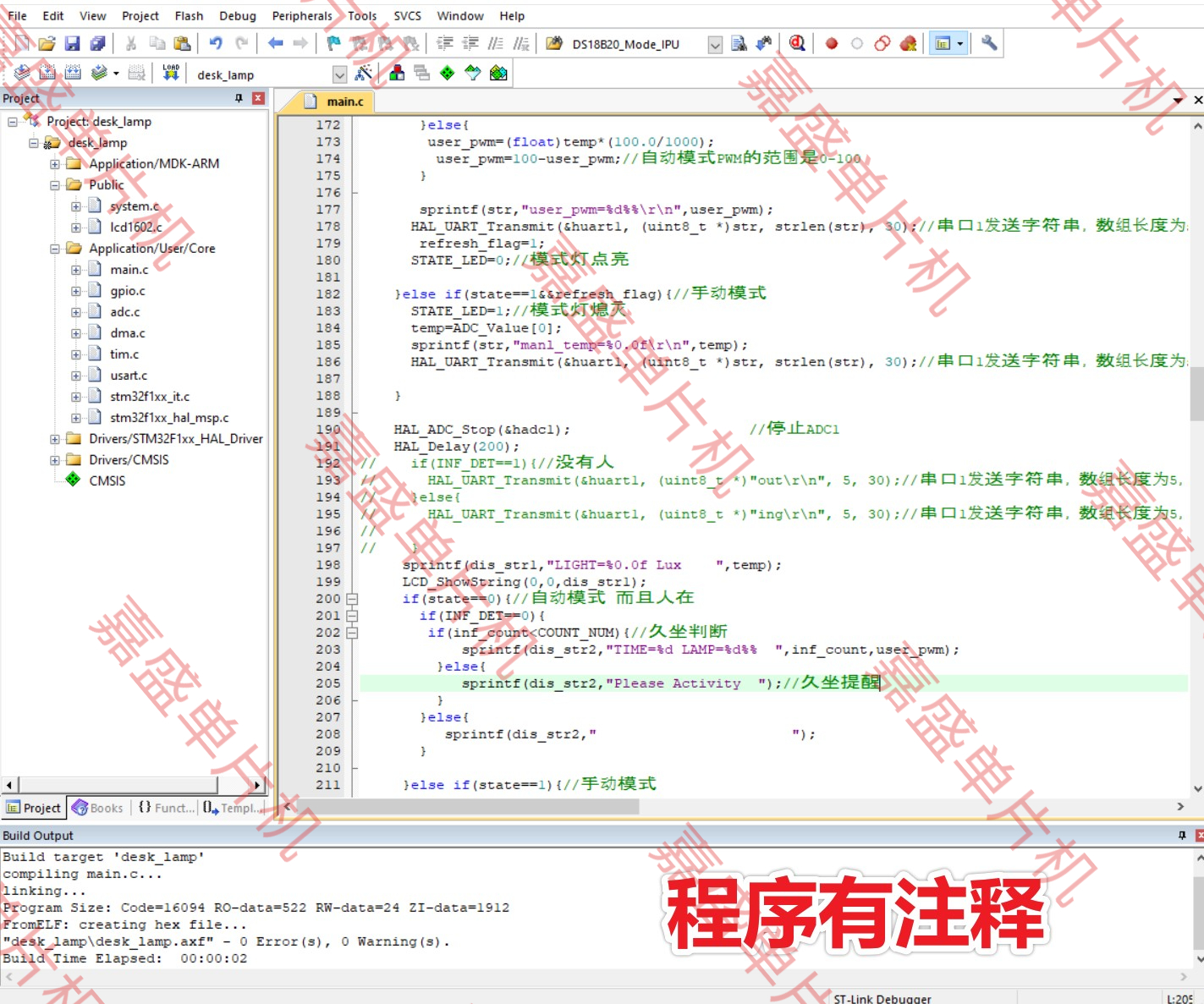The image size is (1204, 1004).
Task: Download code to flash with LOAD icon
Action: (171, 74)
